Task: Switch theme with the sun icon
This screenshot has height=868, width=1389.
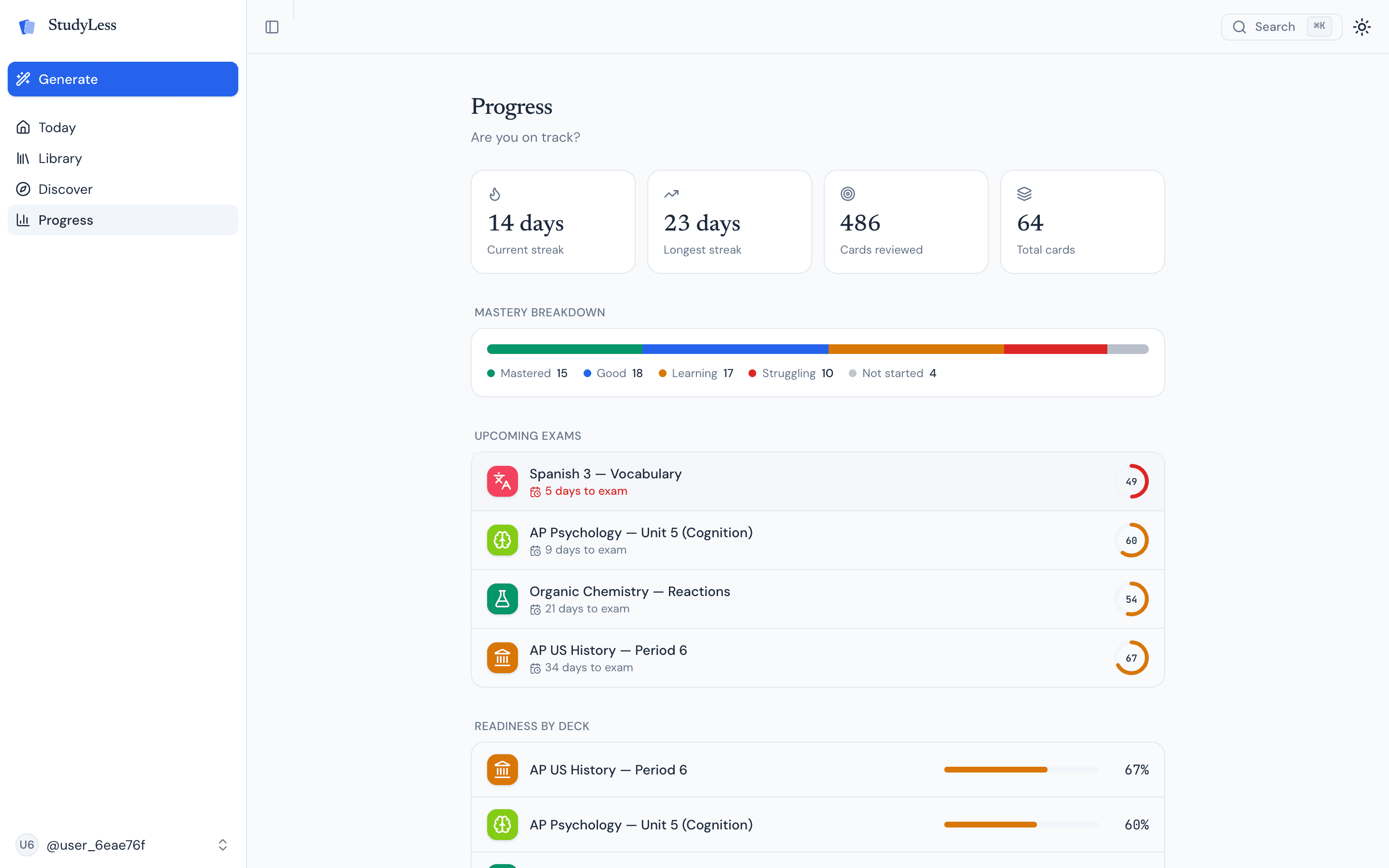Action: 1362,27
